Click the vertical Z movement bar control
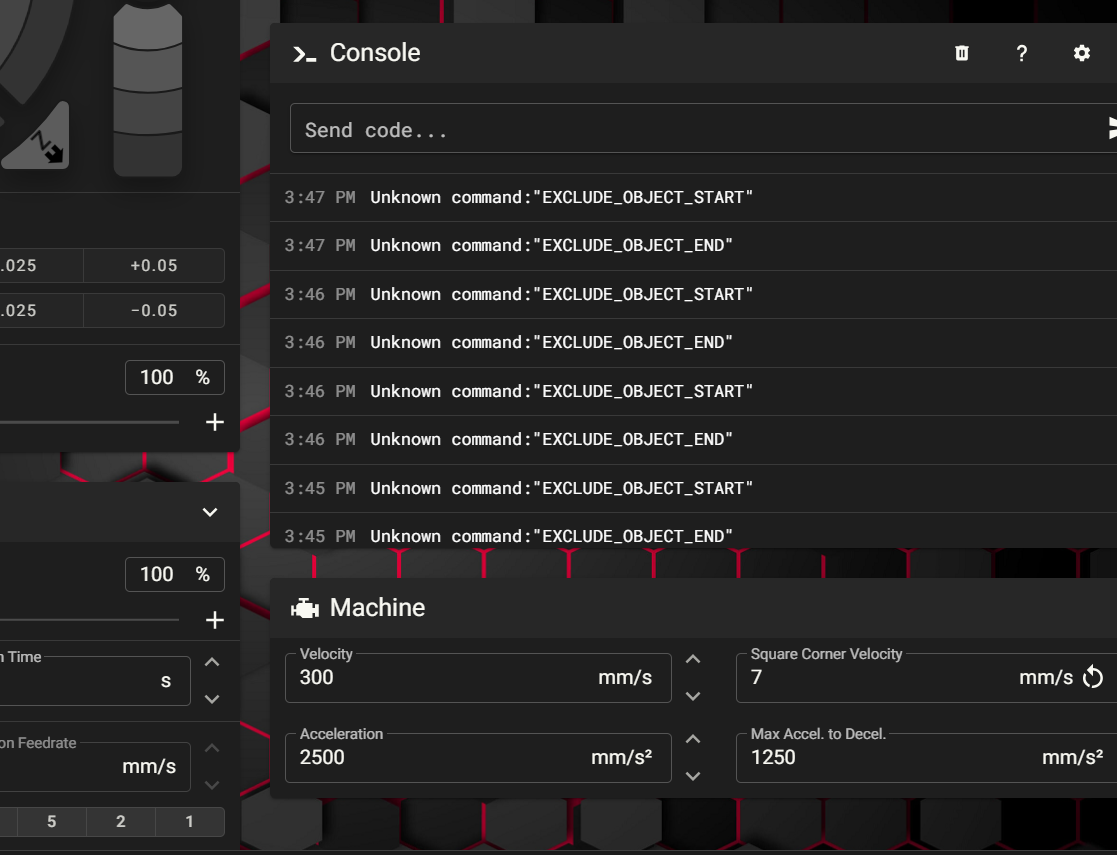The image size is (1117, 855). pyautogui.click(x=147, y=89)
